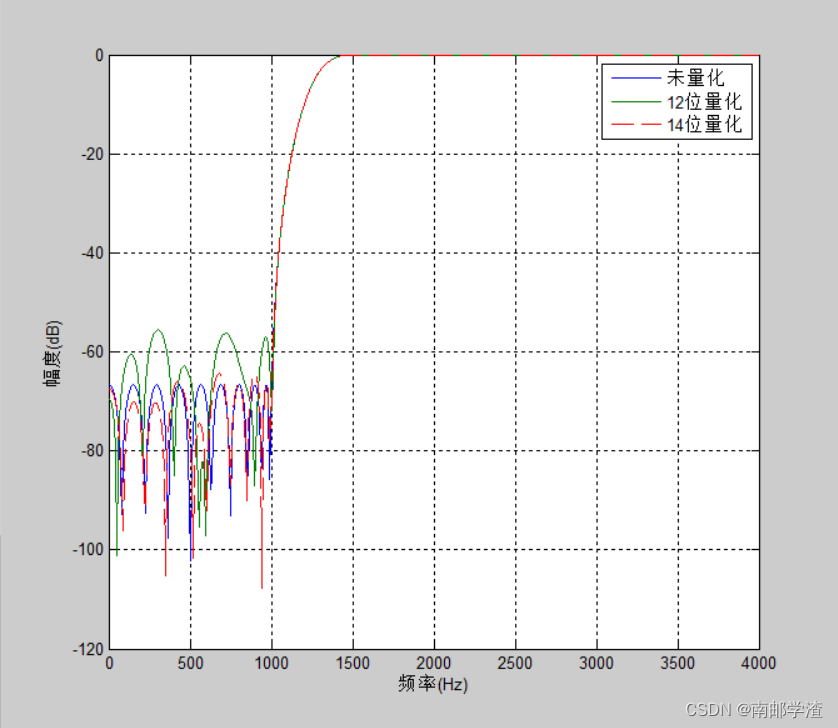The width and height of the screenshot is (838, 728).
Task: Click the 4000 tick label on x-axis
Action: (x=759, y=662)
